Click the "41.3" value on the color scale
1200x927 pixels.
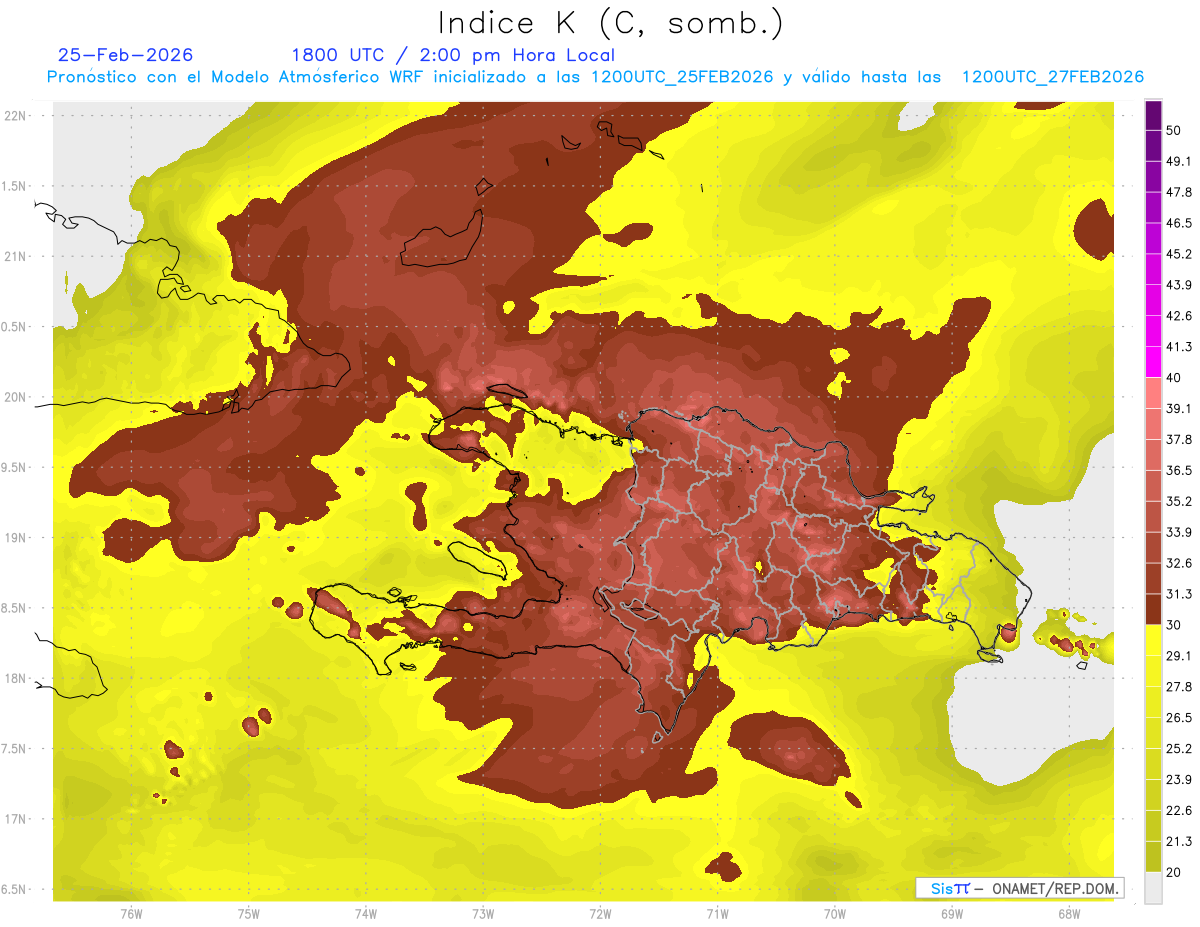tap(1179, 346)
